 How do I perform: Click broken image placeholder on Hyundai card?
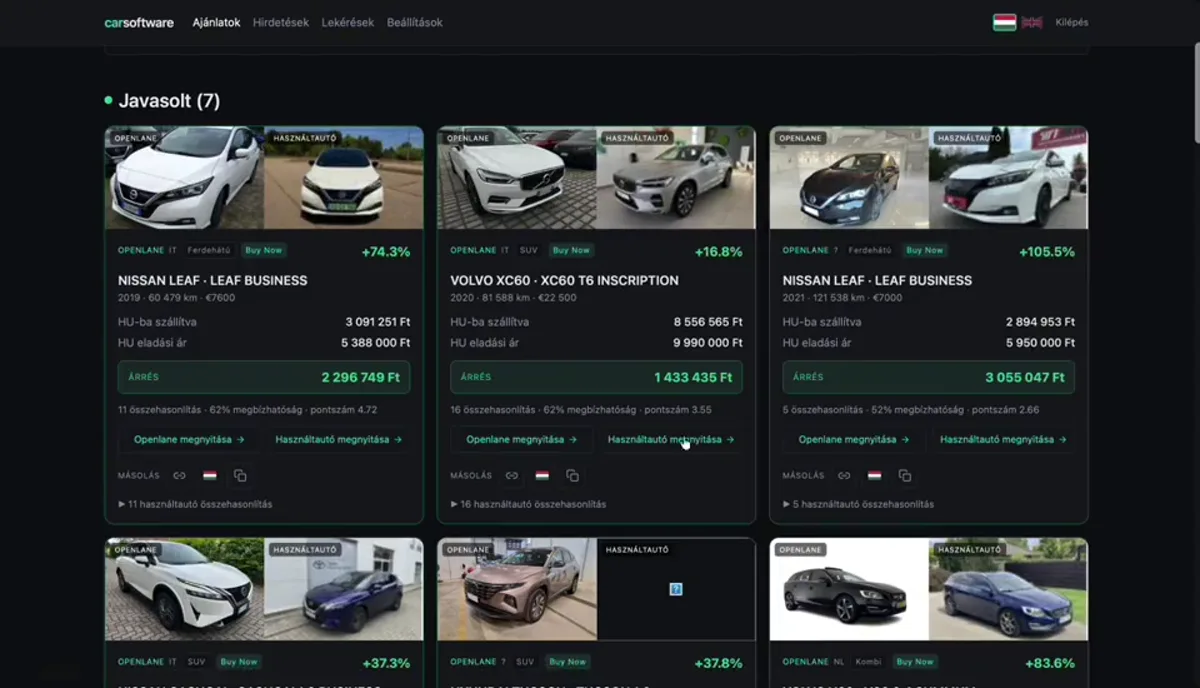(x=676, y=590)
